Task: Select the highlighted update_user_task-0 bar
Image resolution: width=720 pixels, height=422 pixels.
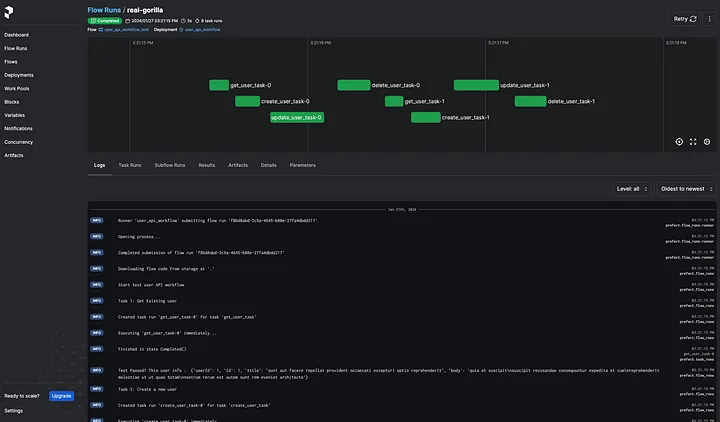Action: tap(297, 118)
